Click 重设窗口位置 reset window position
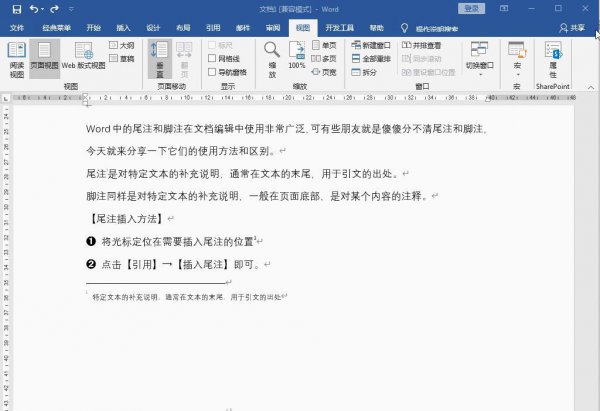This screenshot has width=600, height=411. click(x=429, y=72)
